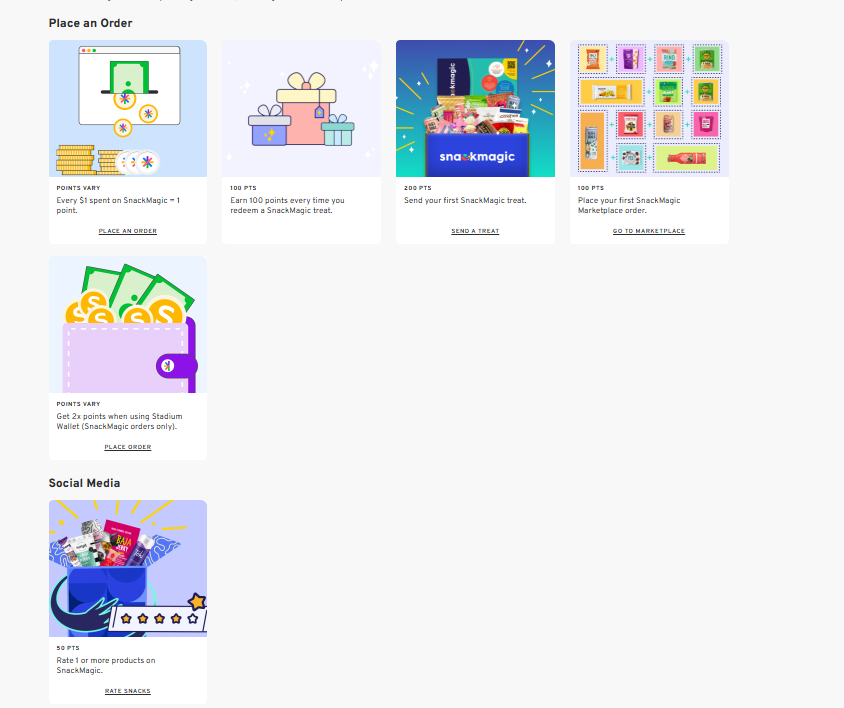Click the marketplace snack grid image
Image resolution: width=844 pixels, height=708 pixels.
pyautogui.click(x=649, y=108)
